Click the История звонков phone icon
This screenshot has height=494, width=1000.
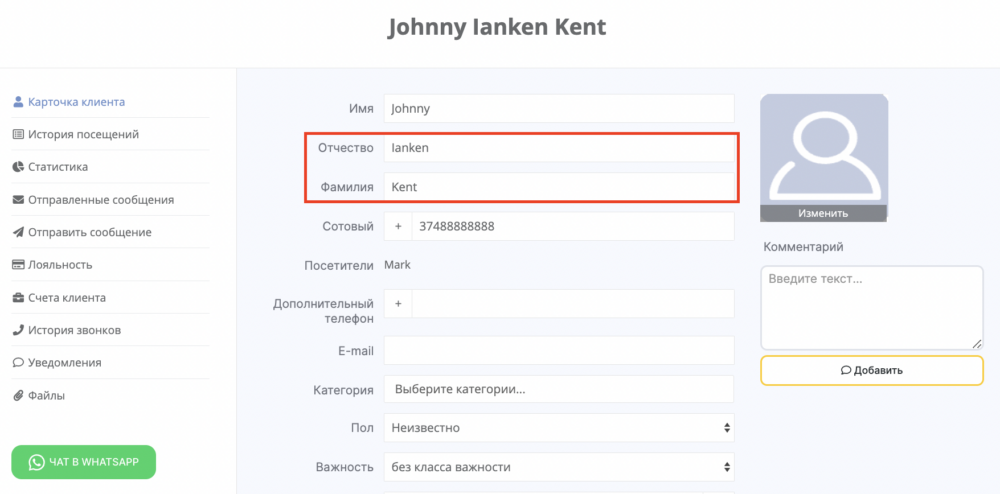pyautogui.click(x=18, y=330)
